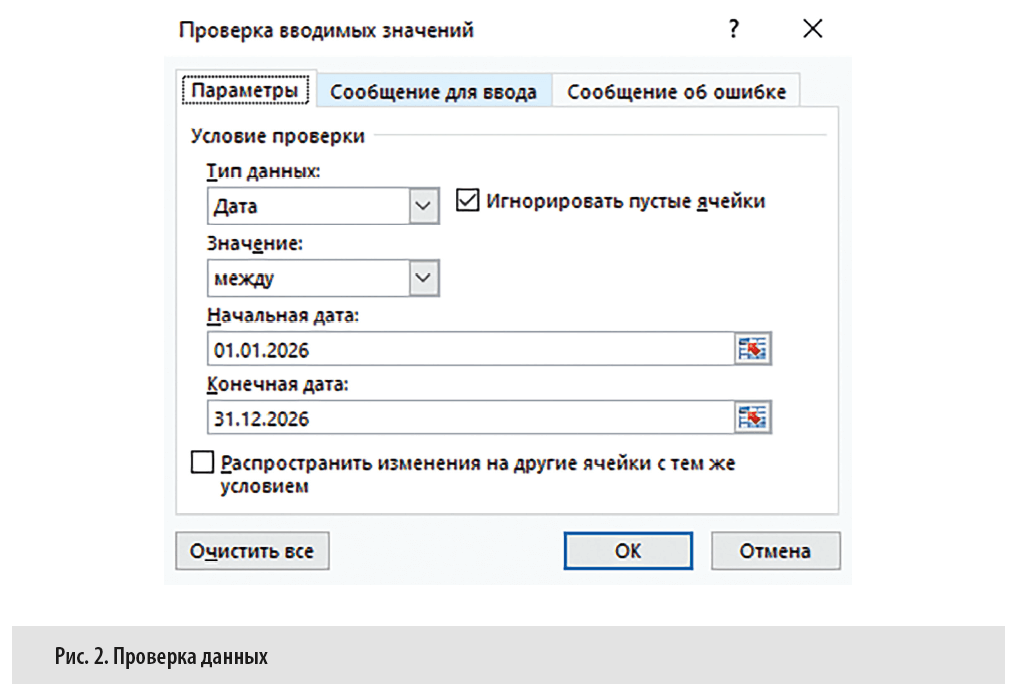Click the dialog title Проверка вводимых значений
The width and height of the screenshot is (1020, 700).
pyautogui.click(x=327, y=30)
